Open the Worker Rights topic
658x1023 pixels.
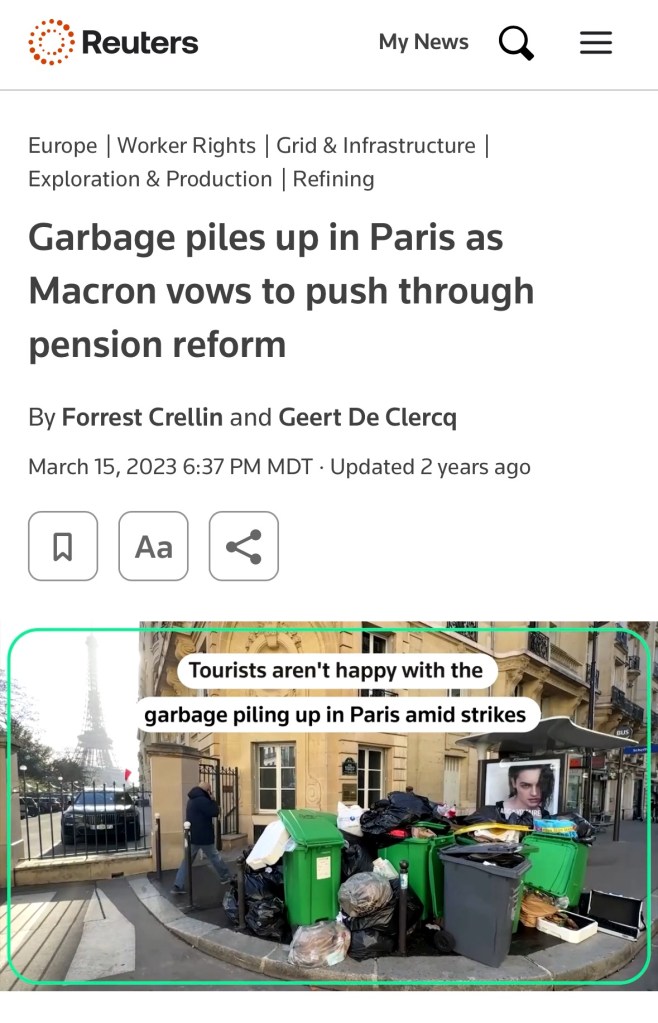tap(187, 145)
